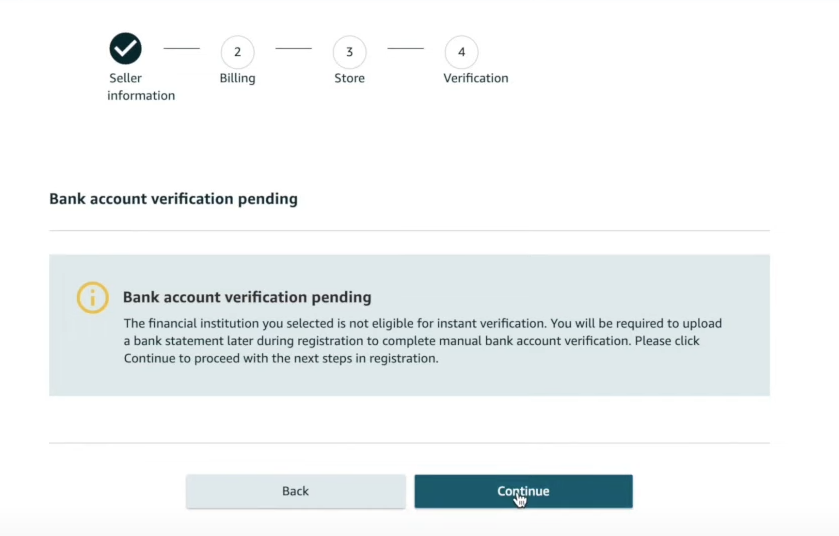Click the Continue button

pyautogui.click(x=523, y=491)
